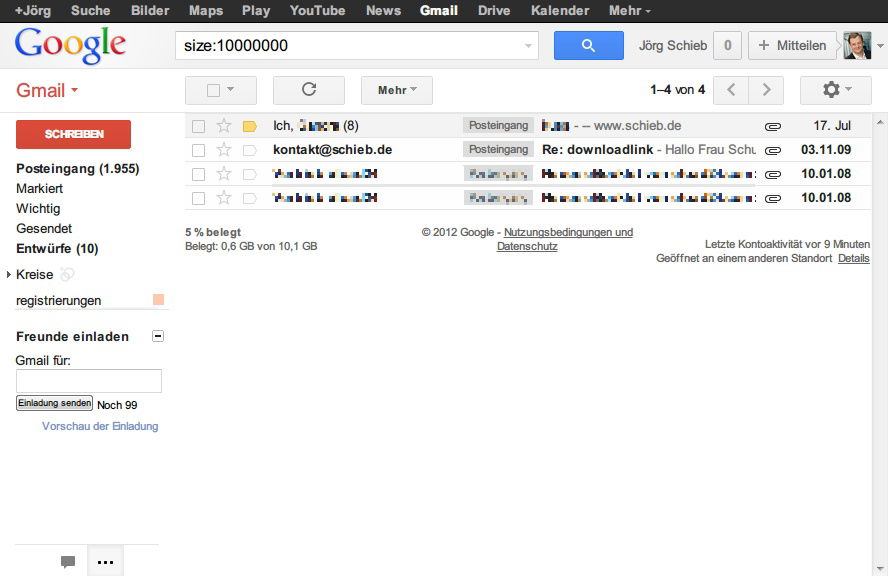
Task: Toggle importance marker on 17. Jul conversation
Action: point(250,126)
